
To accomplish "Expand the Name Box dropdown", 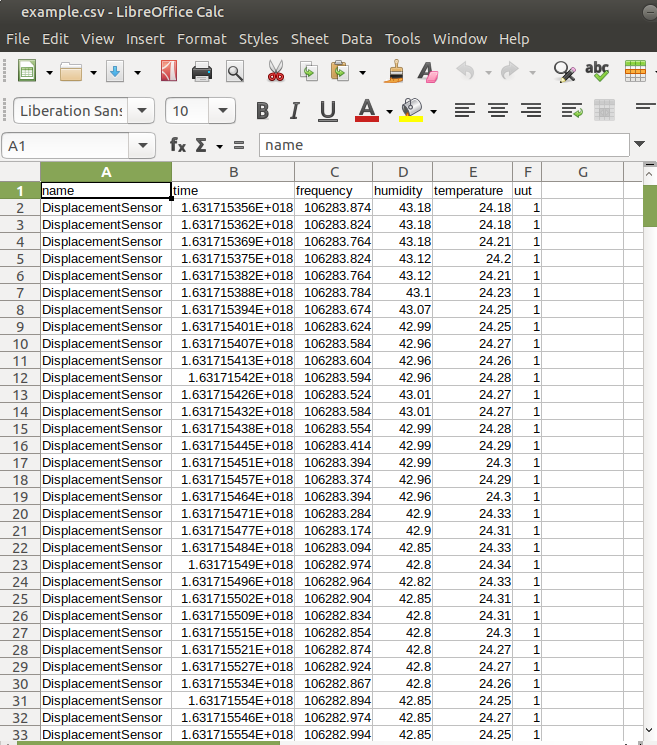I will click(x=142, y=145).
